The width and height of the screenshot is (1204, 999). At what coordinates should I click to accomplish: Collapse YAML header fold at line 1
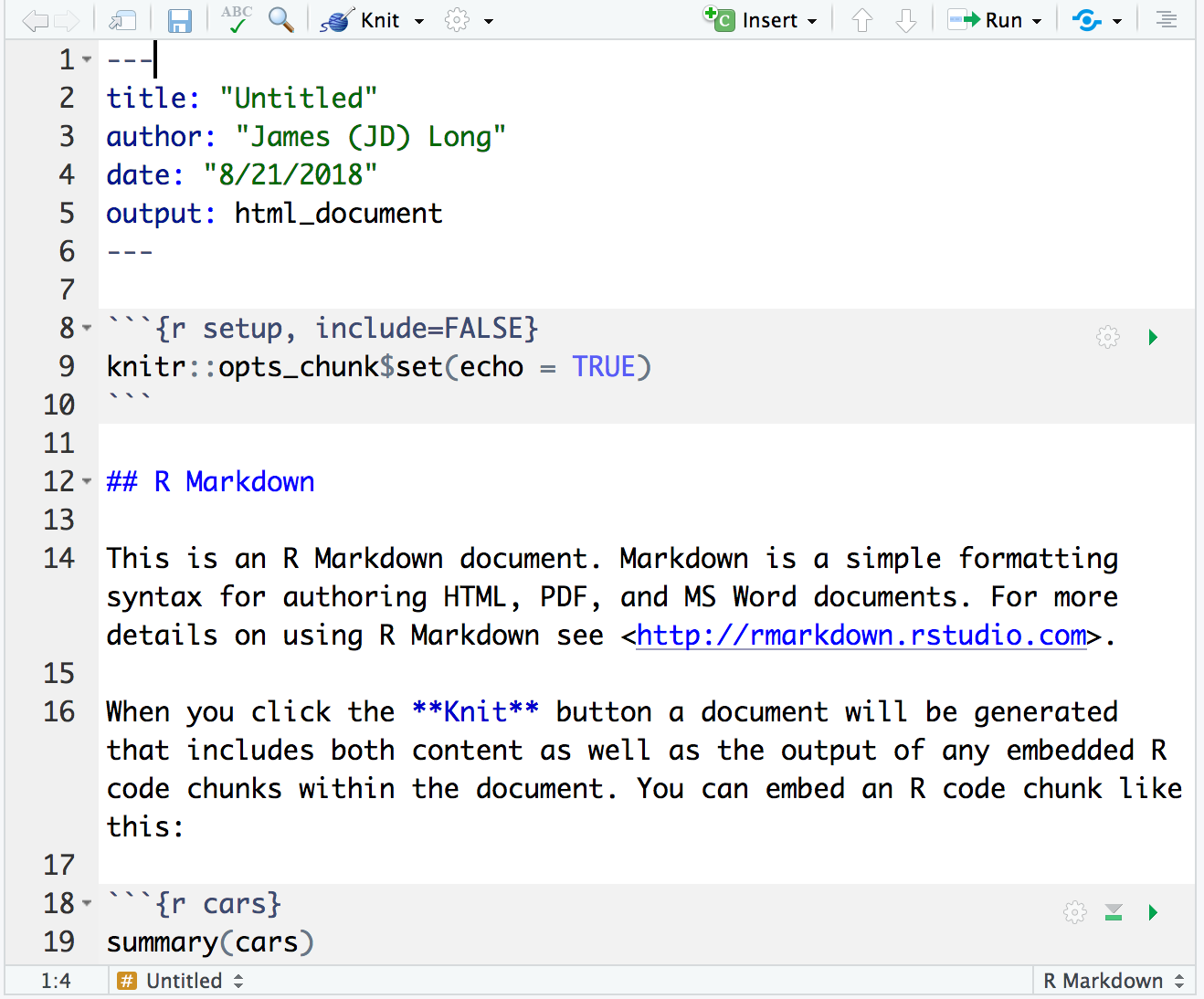click(x=87, y=59)
